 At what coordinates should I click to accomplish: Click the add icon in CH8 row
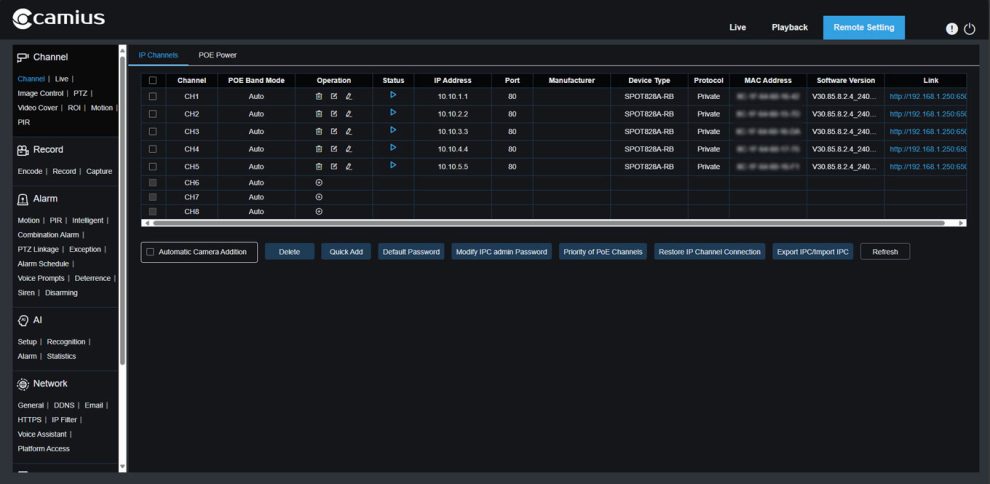pyautogui.click(x=319, y=211)
